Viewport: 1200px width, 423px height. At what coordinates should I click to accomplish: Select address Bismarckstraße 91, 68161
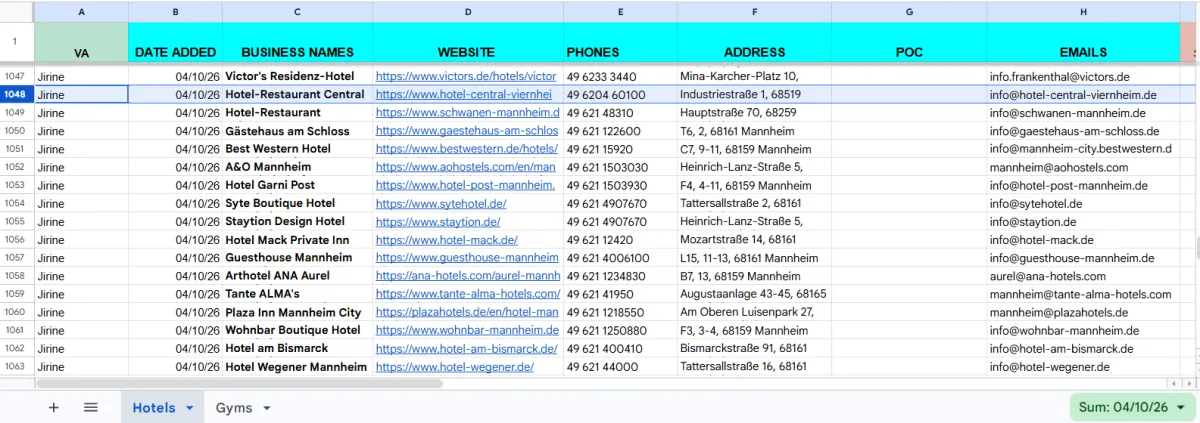coord(754,349)
